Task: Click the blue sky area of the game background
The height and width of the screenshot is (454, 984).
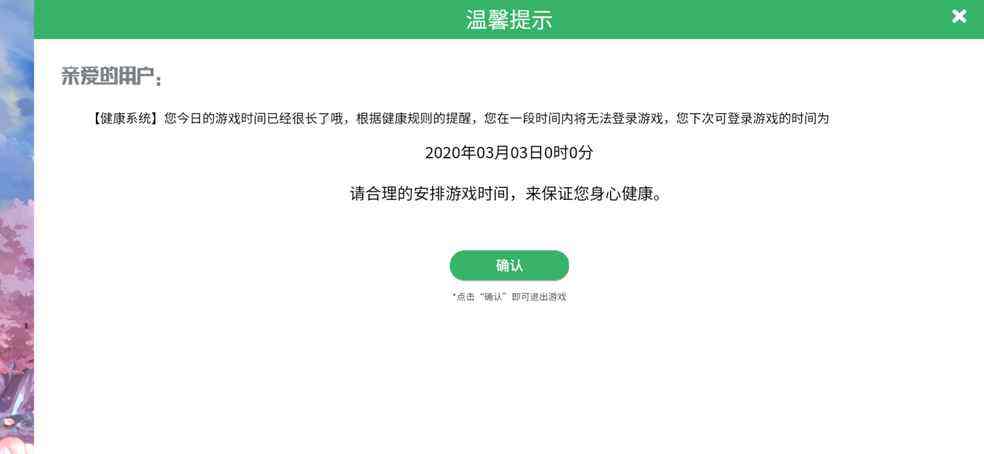Action: (16, 94)
